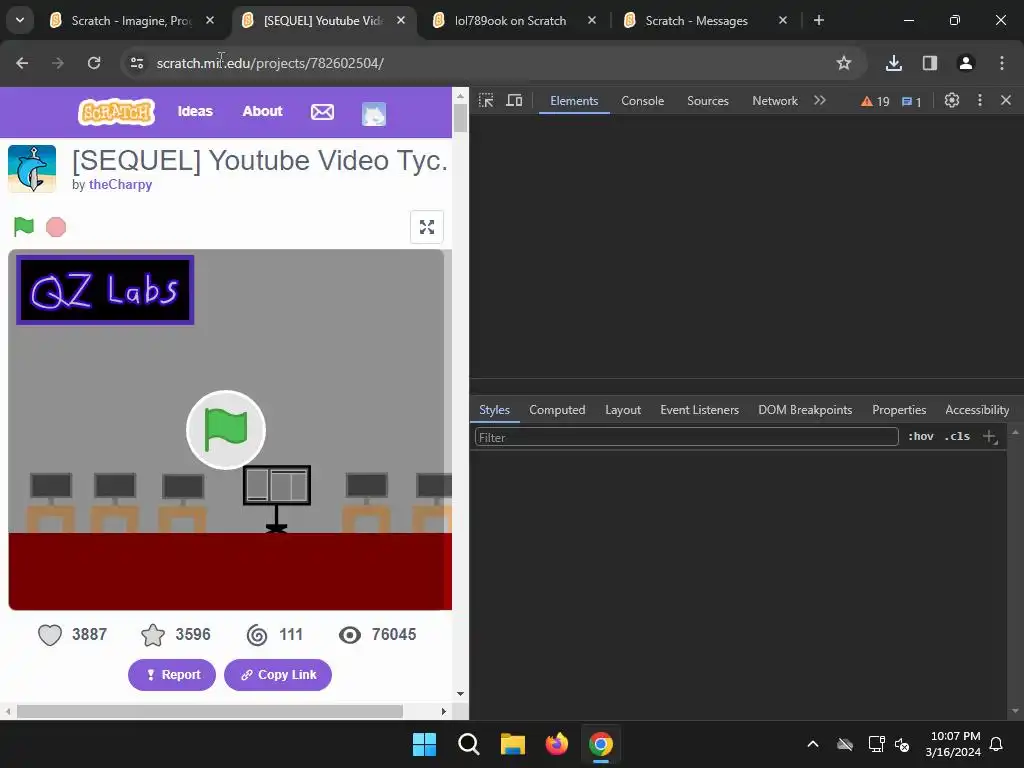The width and height of the screenshot is (1024, 768).
Task: Toggle .cls element classes panel
Action: pyautogui.click(x=957, y=436)
